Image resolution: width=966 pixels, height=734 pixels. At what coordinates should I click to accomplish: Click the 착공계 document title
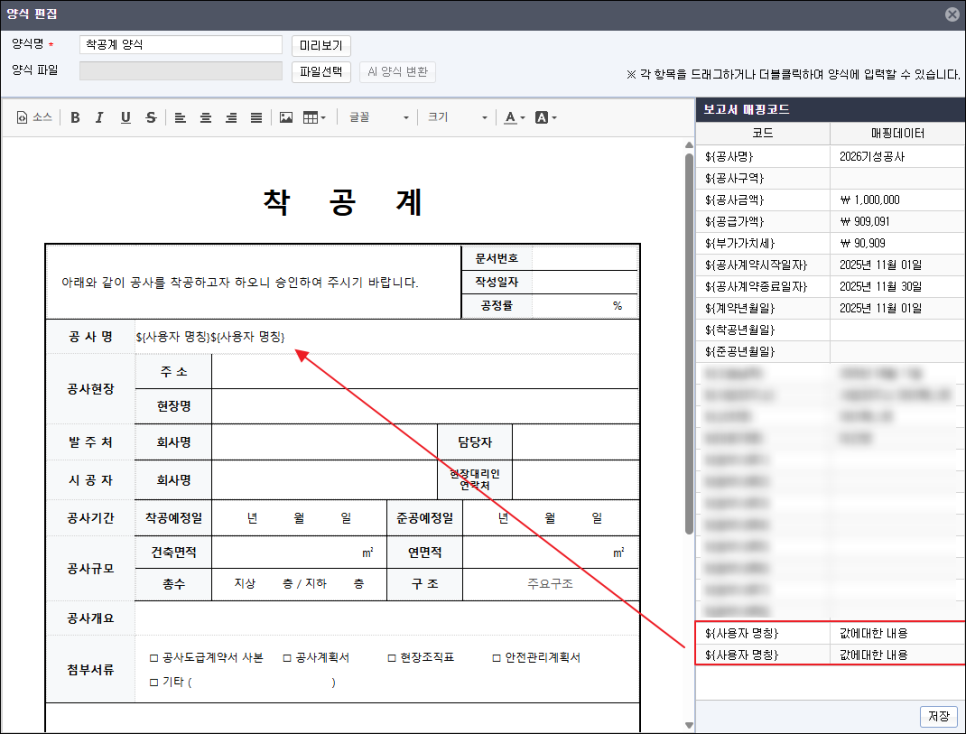click(343, 202)
